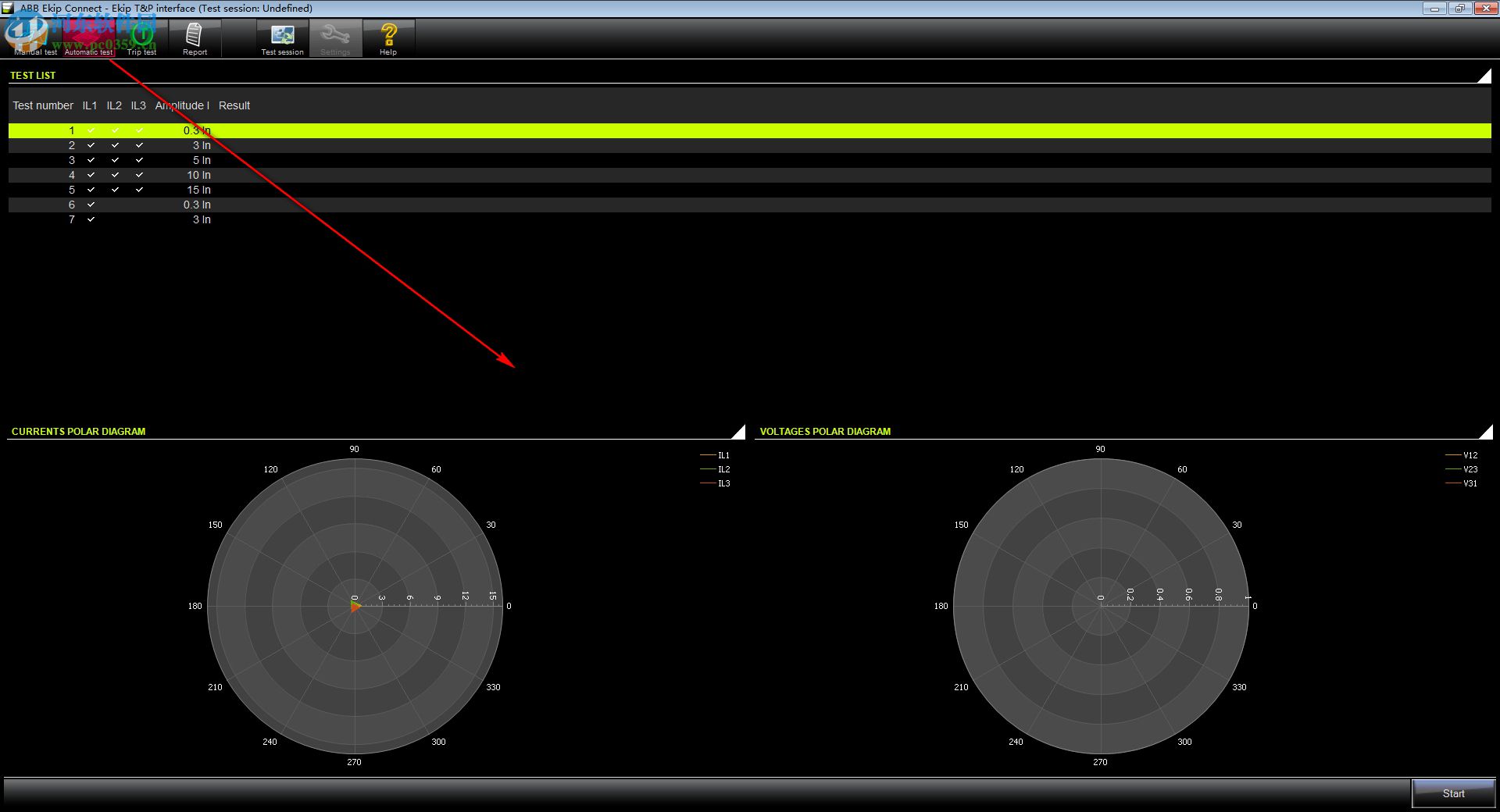Click the V23 legend entry in voltages diagram
Viewport: 1500px width, 812px height.
(1462, 469)
